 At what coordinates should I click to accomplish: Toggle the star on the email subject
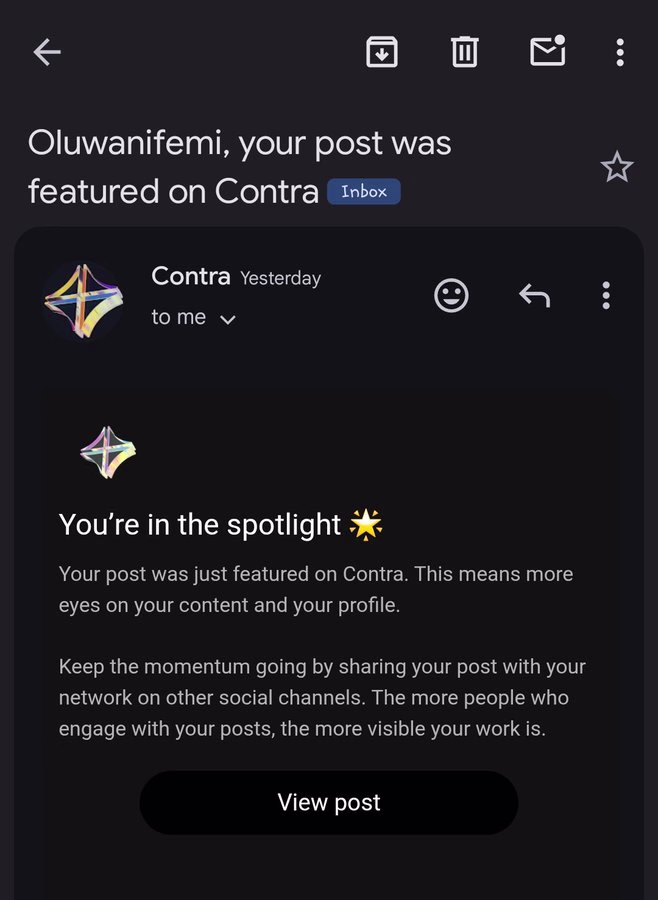click(x=617, y=167)
